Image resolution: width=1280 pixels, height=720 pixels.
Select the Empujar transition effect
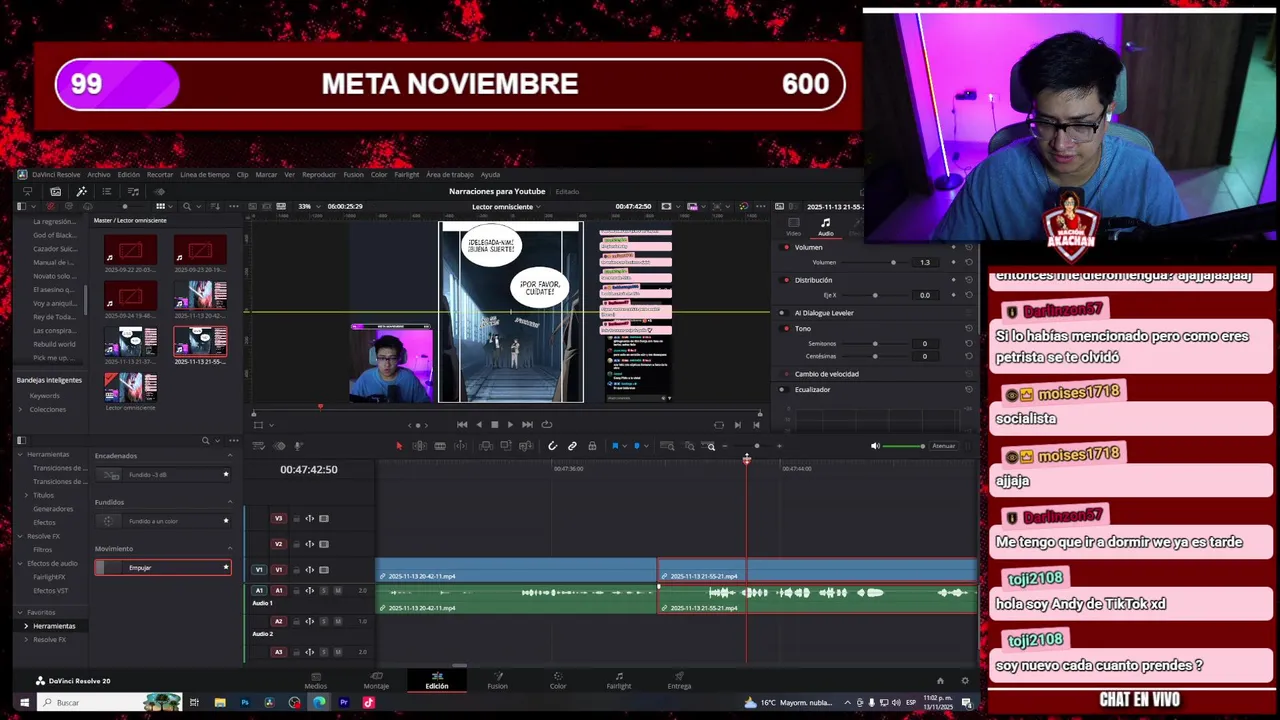pyautogui.click(x=163, y=568)
